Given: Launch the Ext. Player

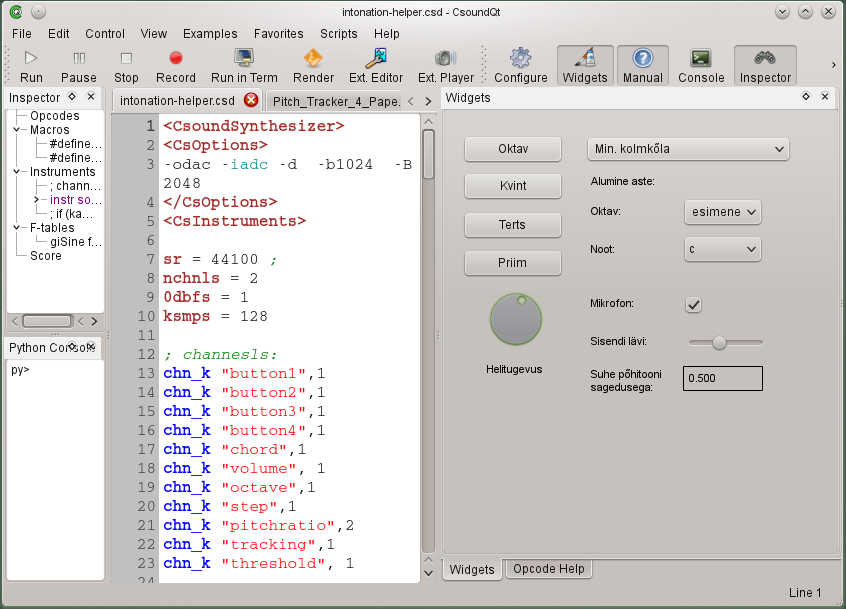Looking at the screenshot, I should point(446,66).
